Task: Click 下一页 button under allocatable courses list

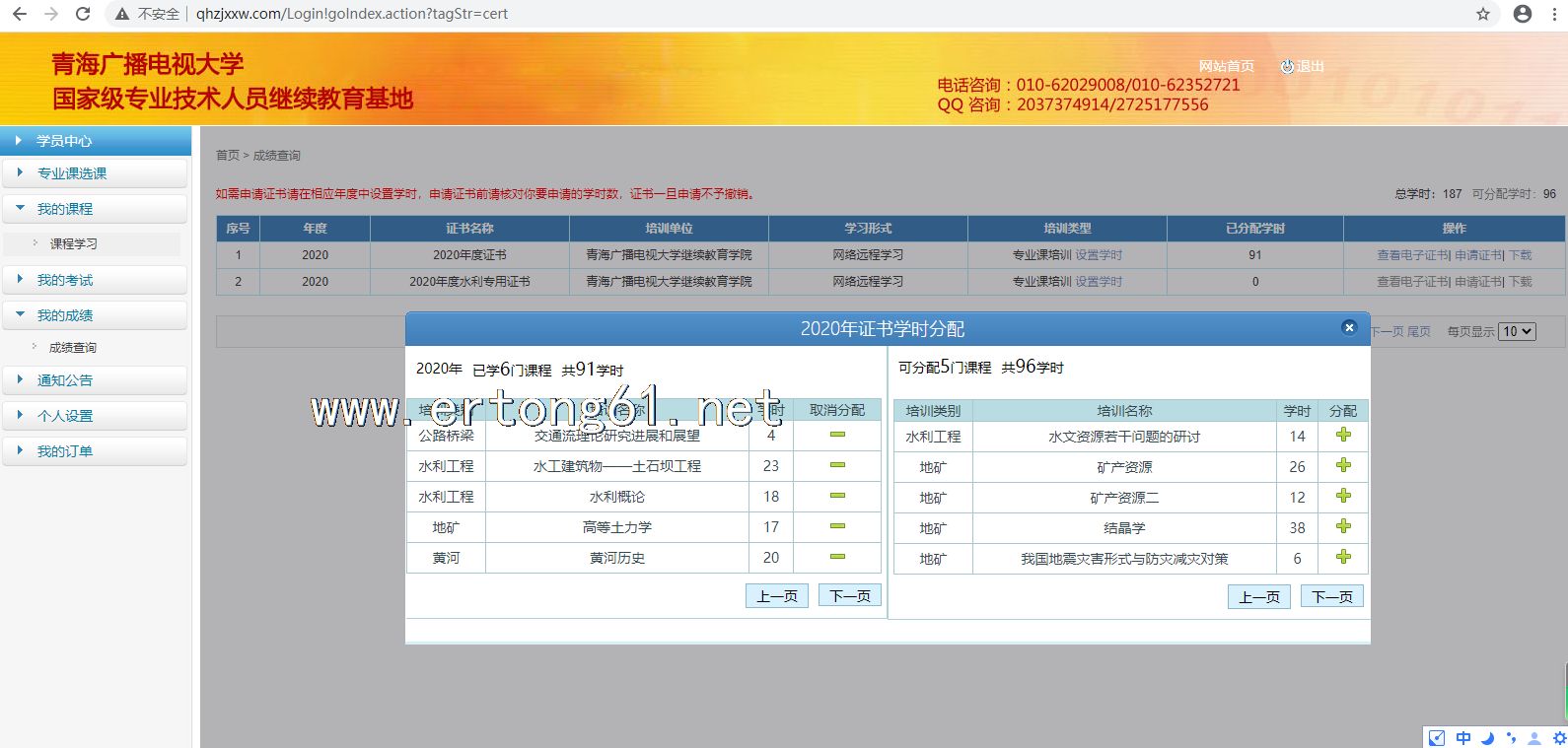Action: (1331, 597)
